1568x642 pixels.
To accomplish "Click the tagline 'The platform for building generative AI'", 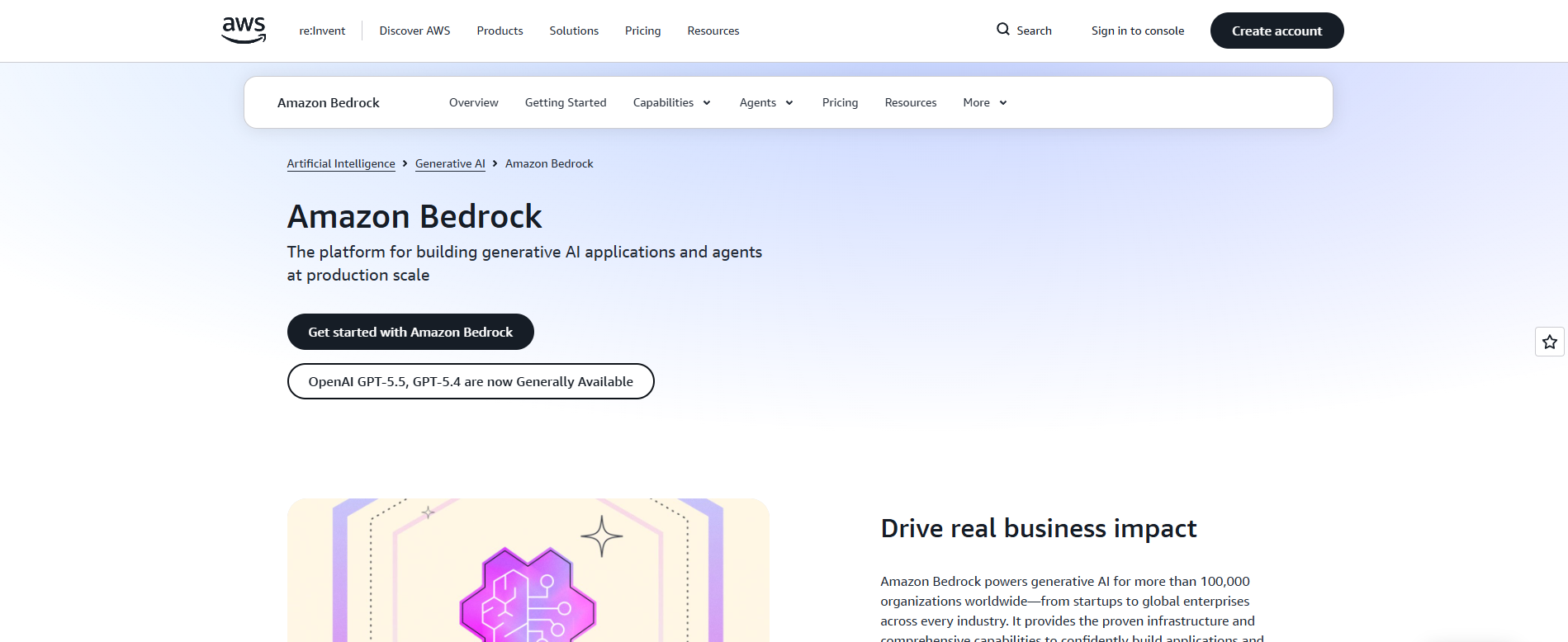I will 524,263.
